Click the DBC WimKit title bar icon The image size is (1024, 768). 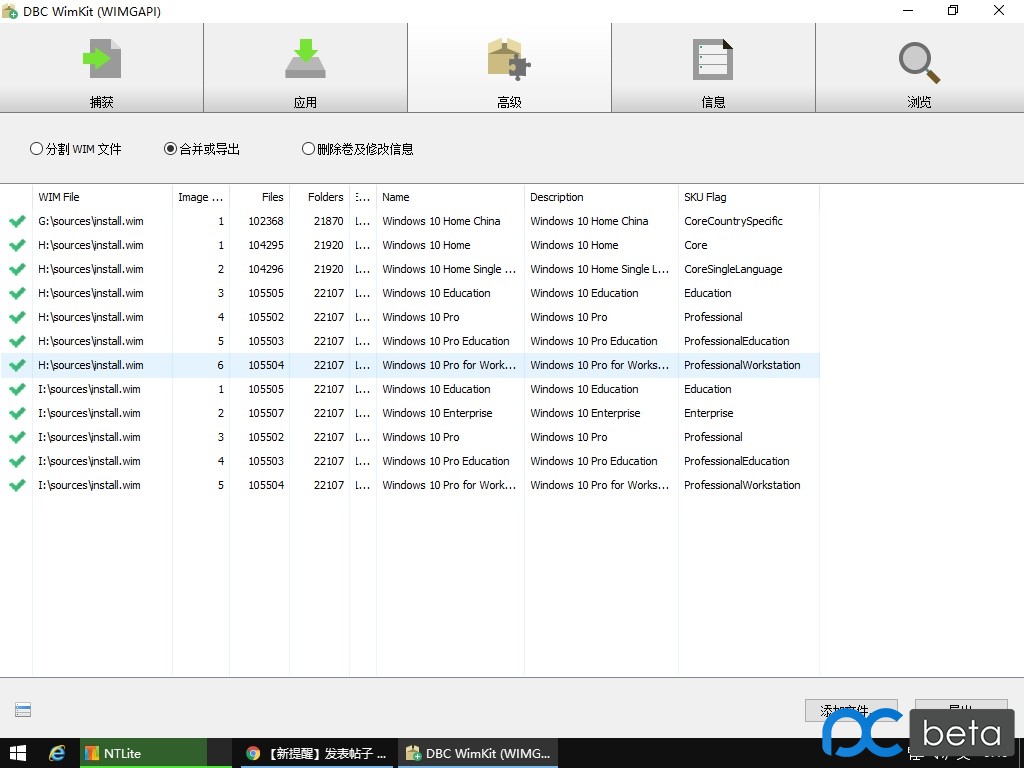(x=10, y=11)
